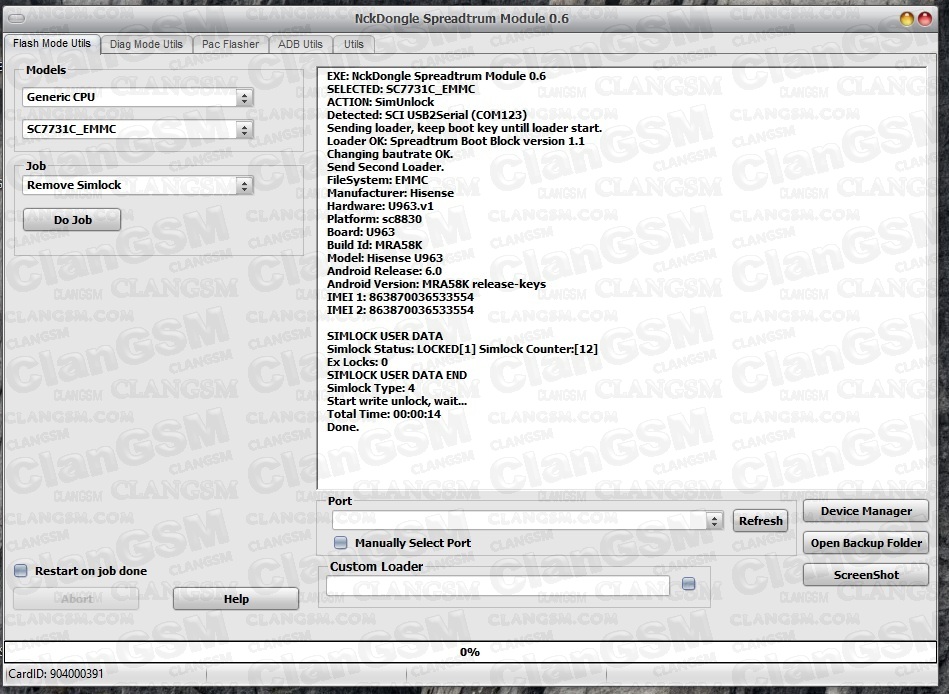Click the Model: Hisense U963 log line

385,258
